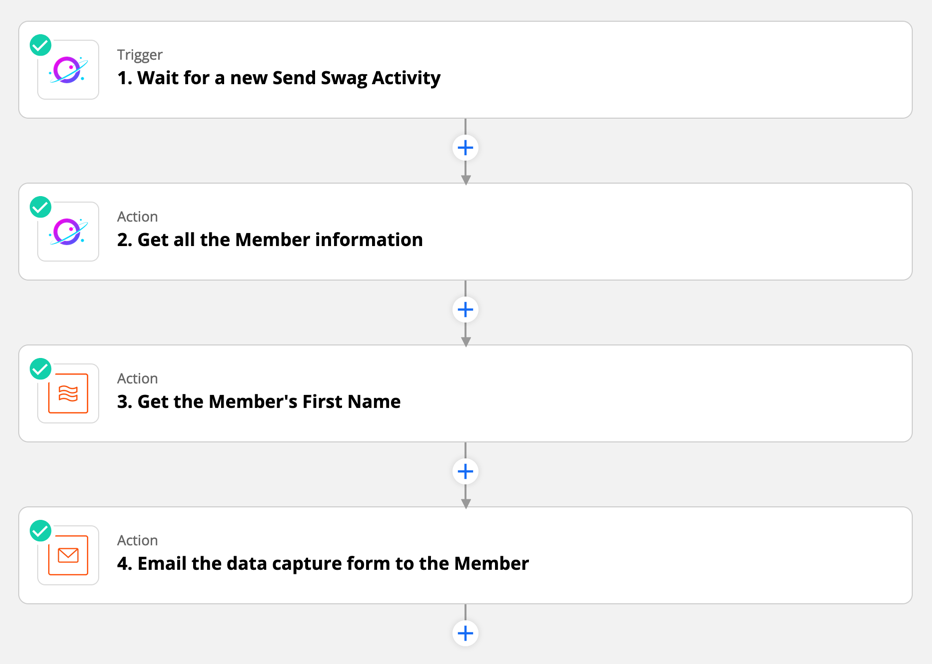
Task: Click the green checkmark on step 3
Action: (41, 369)
